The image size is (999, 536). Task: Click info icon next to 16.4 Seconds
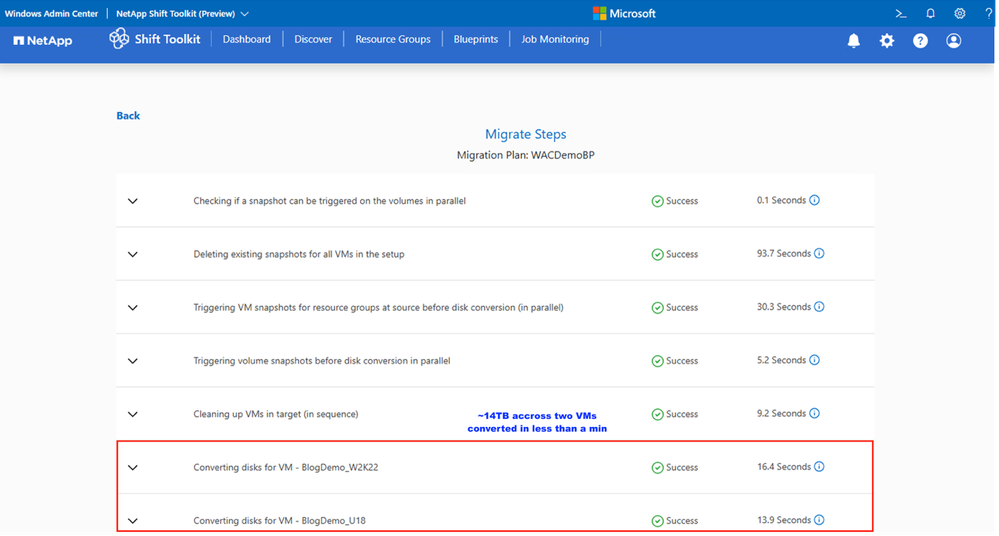(x=819, y=467)
